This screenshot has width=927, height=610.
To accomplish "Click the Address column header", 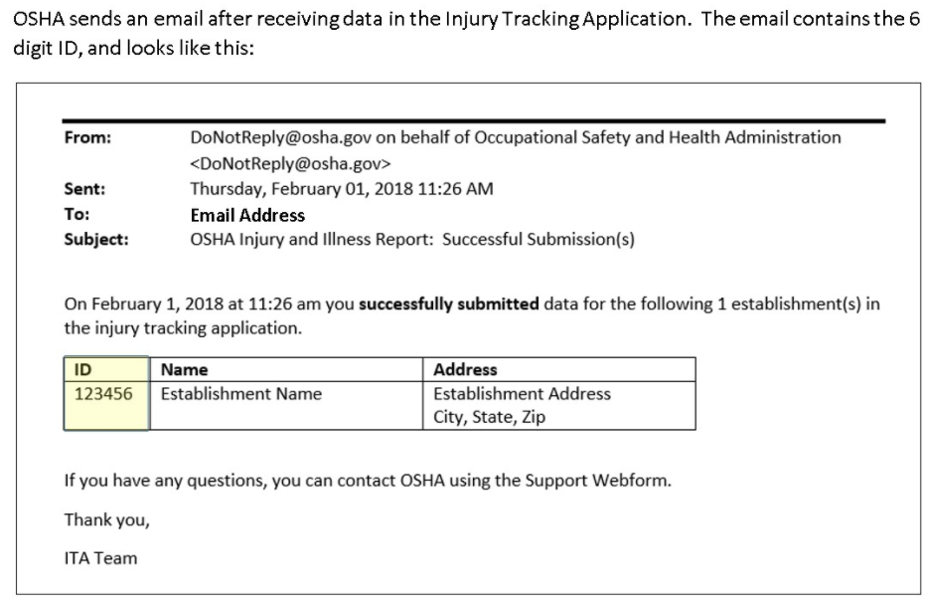I will tap(465, 370).
